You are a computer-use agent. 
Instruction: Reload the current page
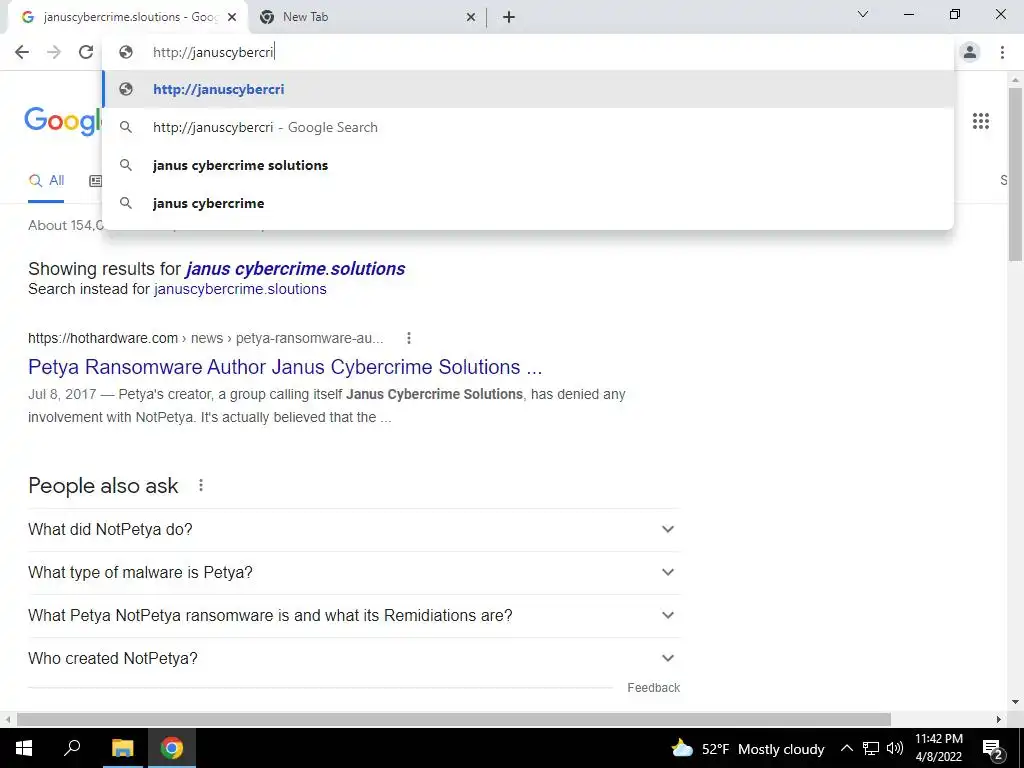86,52
